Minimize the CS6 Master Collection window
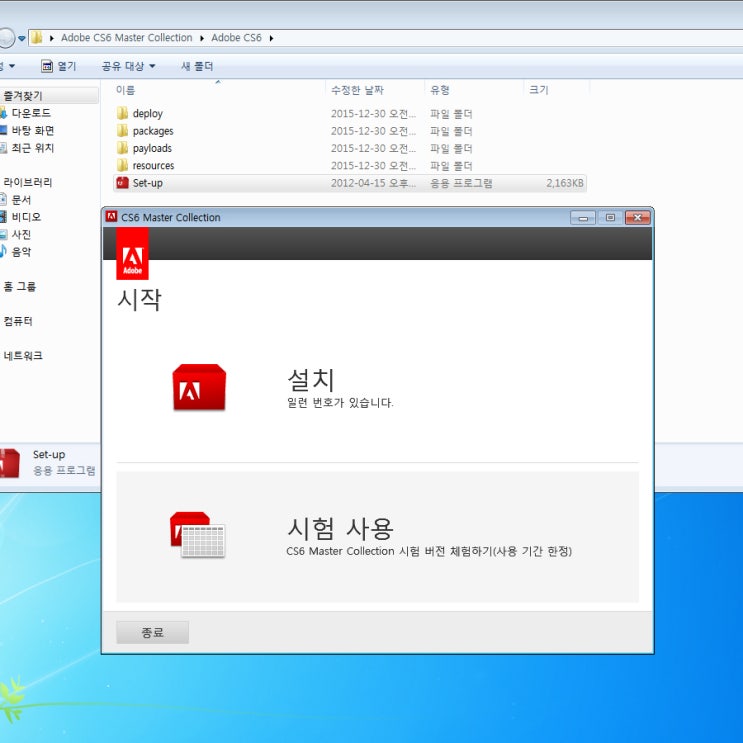Screen dimensions: 743x743 (x=583, y=218)
